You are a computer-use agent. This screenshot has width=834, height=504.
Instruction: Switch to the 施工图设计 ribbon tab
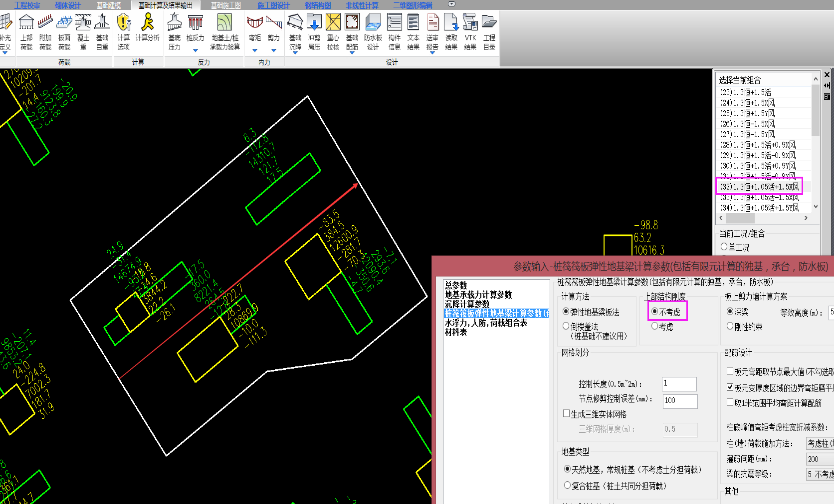click(274, 5)
